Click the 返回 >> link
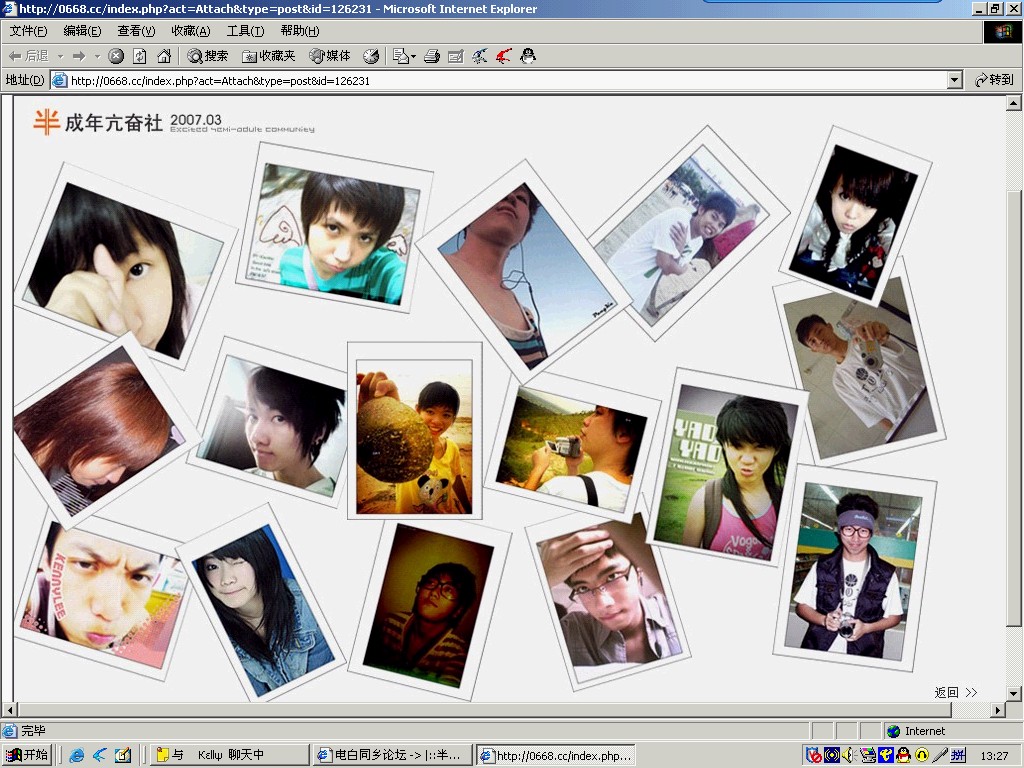This screenshot has height=768, width=1024. (x=955, y=692)
